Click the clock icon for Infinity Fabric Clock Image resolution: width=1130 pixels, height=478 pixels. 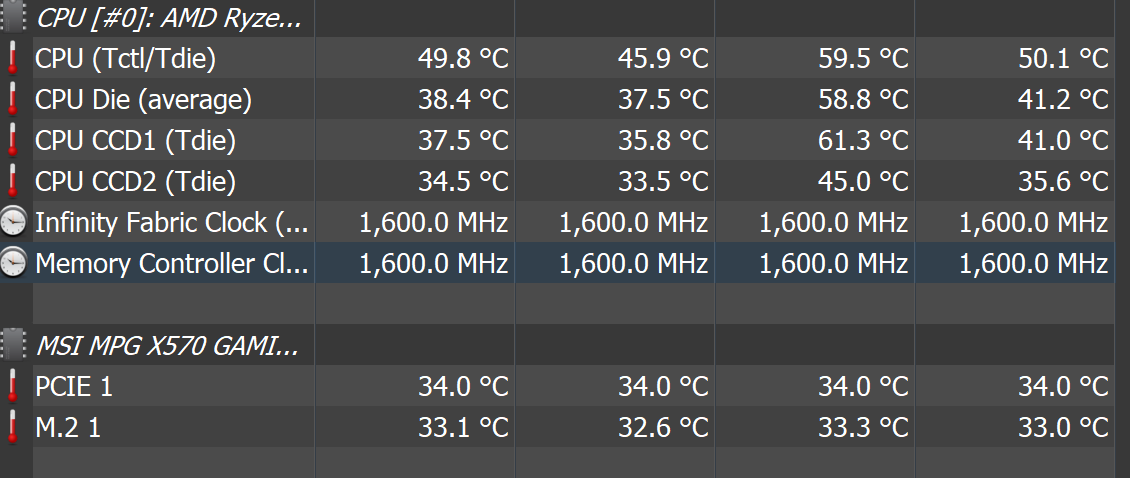pos(14,222)
